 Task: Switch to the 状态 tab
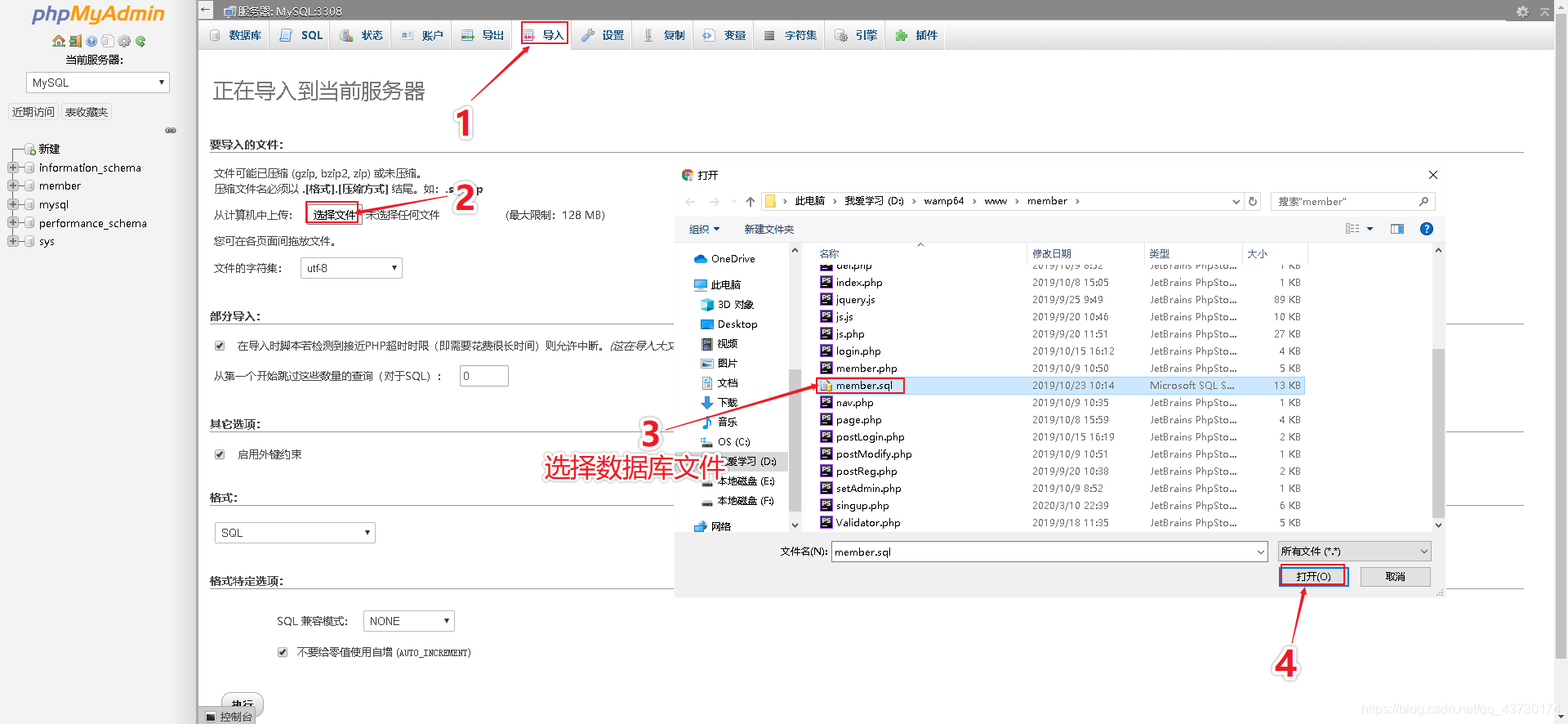pos(361,35)
